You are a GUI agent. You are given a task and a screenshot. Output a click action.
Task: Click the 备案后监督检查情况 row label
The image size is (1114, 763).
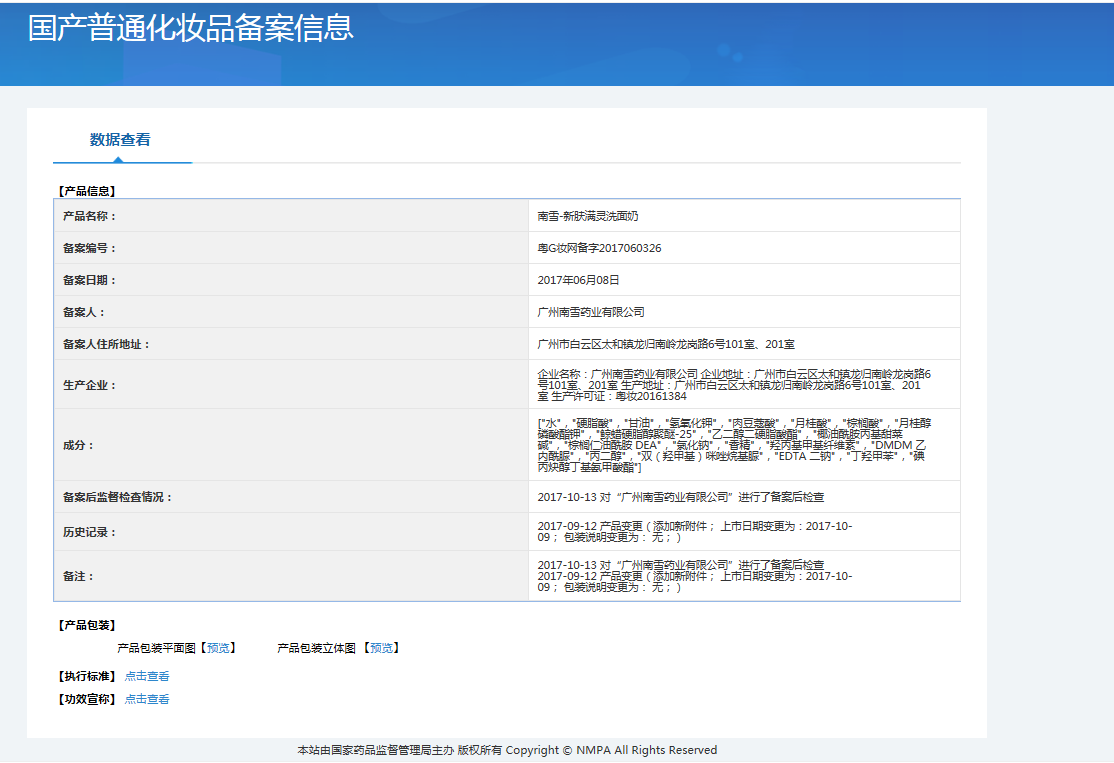click(118, 497)
